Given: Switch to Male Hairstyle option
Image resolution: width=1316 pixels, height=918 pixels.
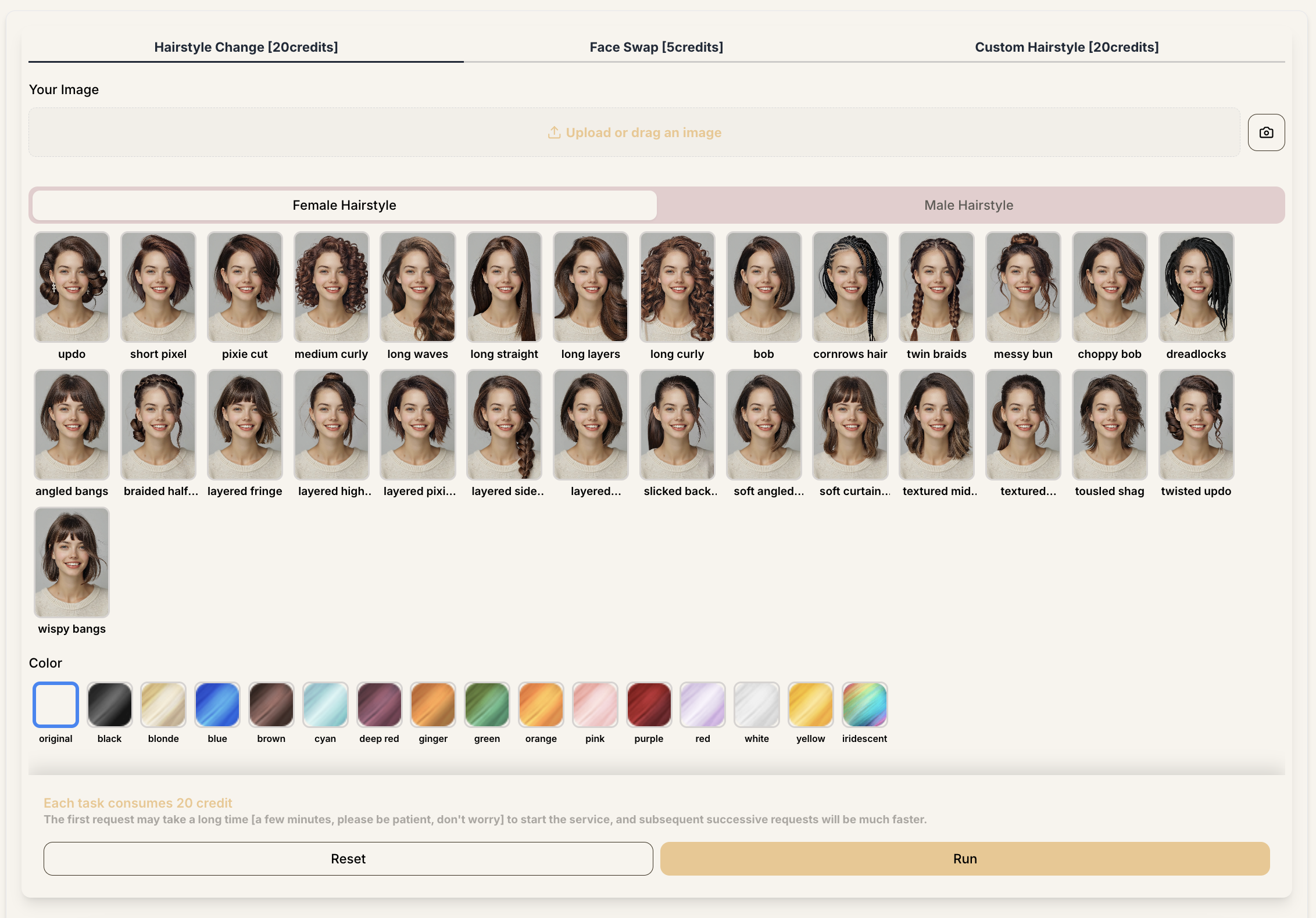Looking at the screenshot, I should coord(968,205).
